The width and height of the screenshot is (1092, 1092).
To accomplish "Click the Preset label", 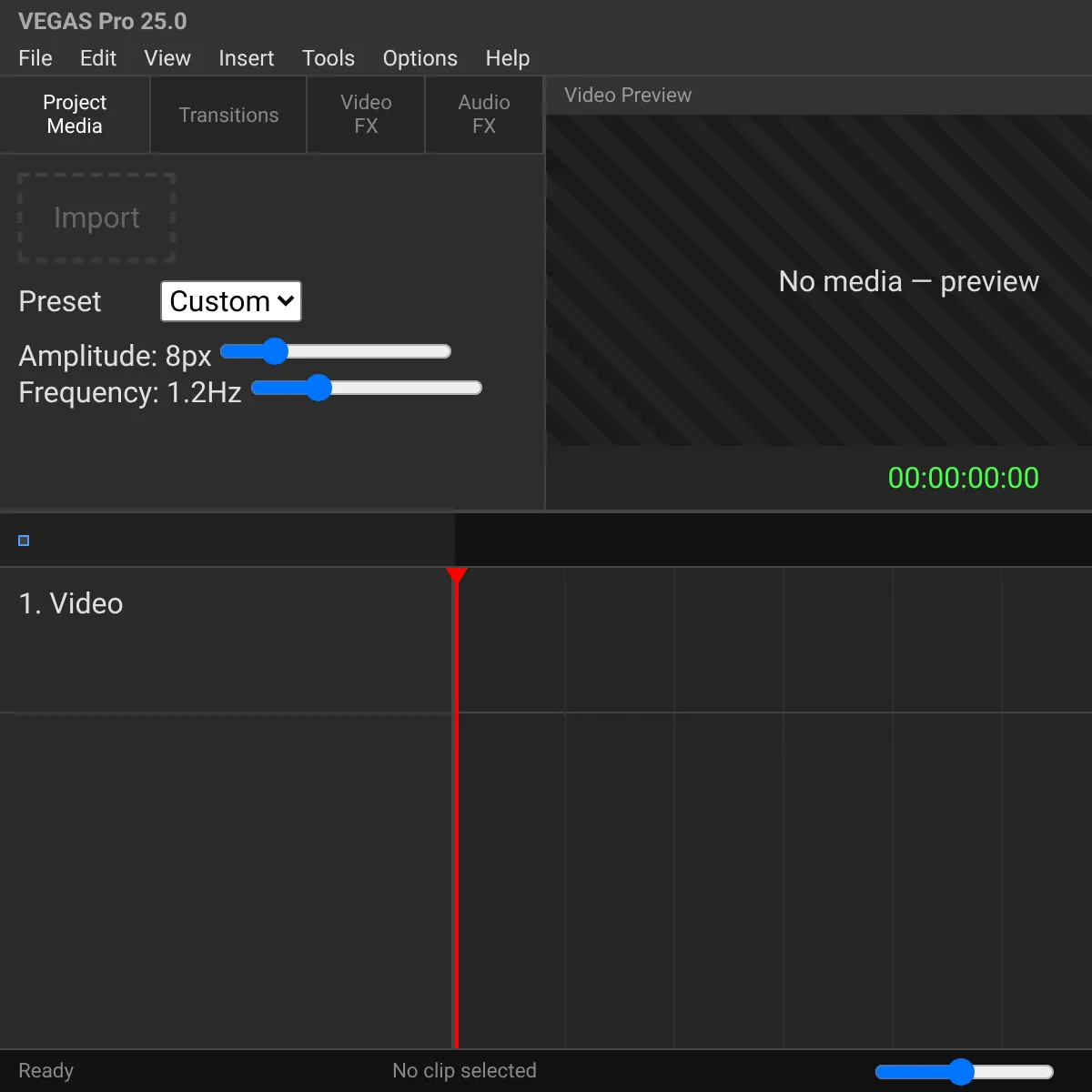I will point(60,301).
